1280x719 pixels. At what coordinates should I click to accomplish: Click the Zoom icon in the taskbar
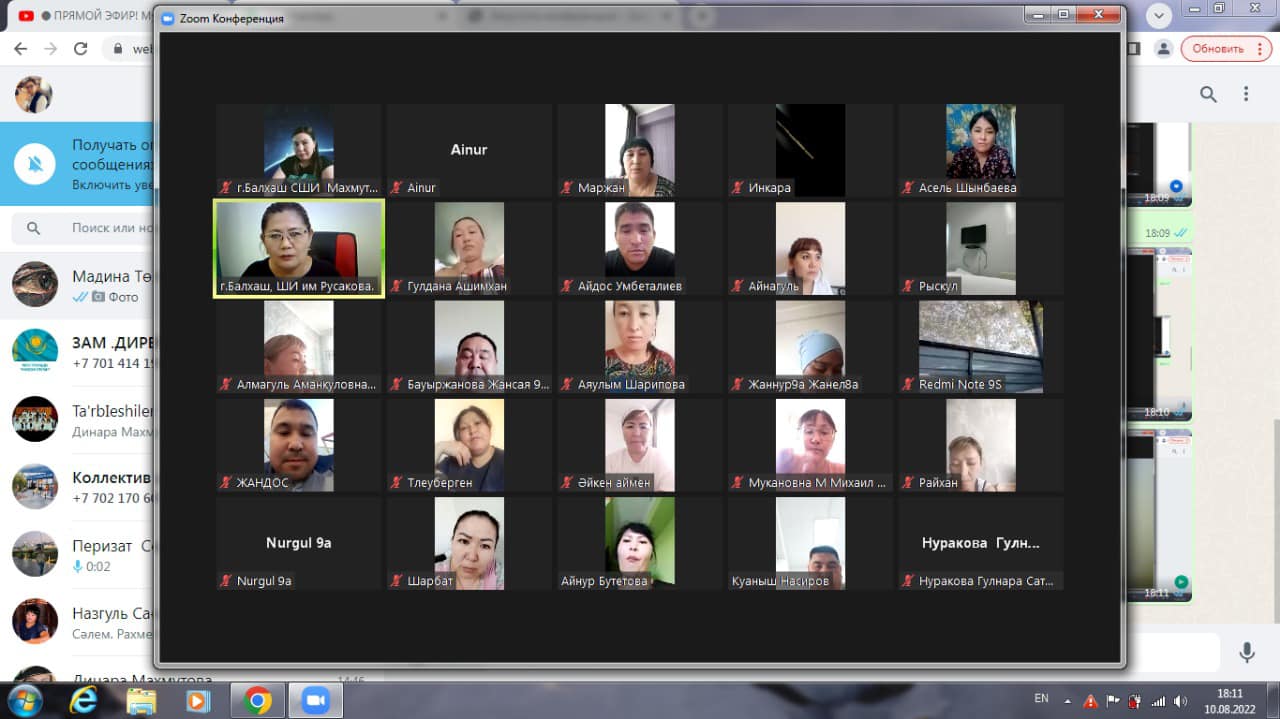[x=316, y=701]
